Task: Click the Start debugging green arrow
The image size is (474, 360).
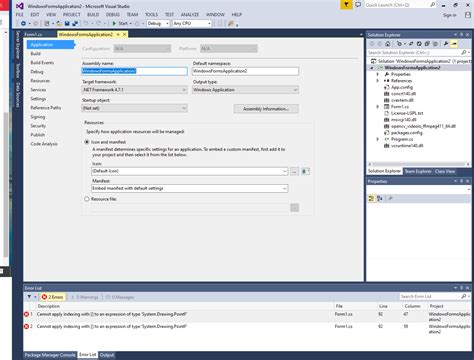Action: [x=114, y=23]
